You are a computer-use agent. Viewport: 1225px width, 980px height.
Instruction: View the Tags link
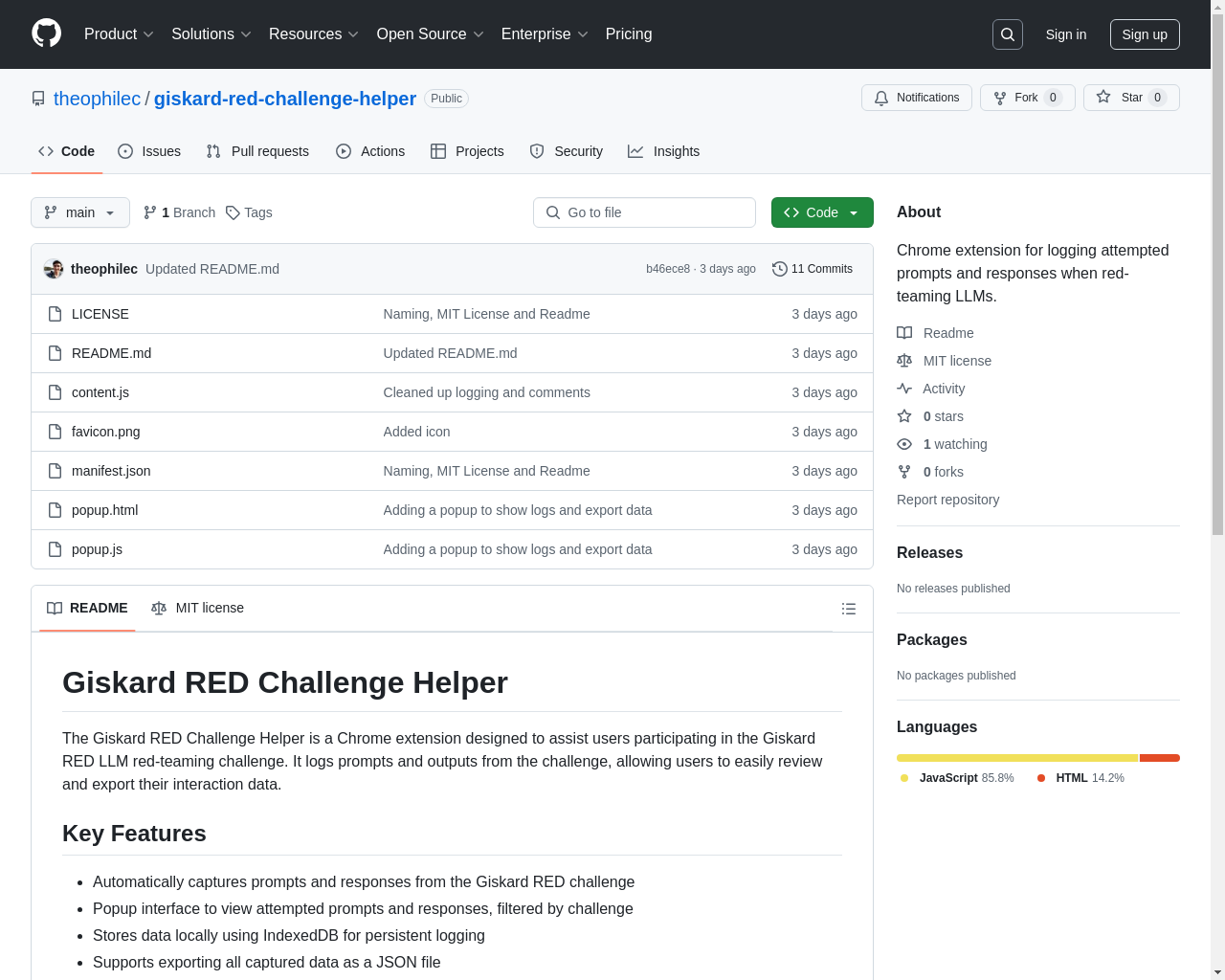click(249, 212)
